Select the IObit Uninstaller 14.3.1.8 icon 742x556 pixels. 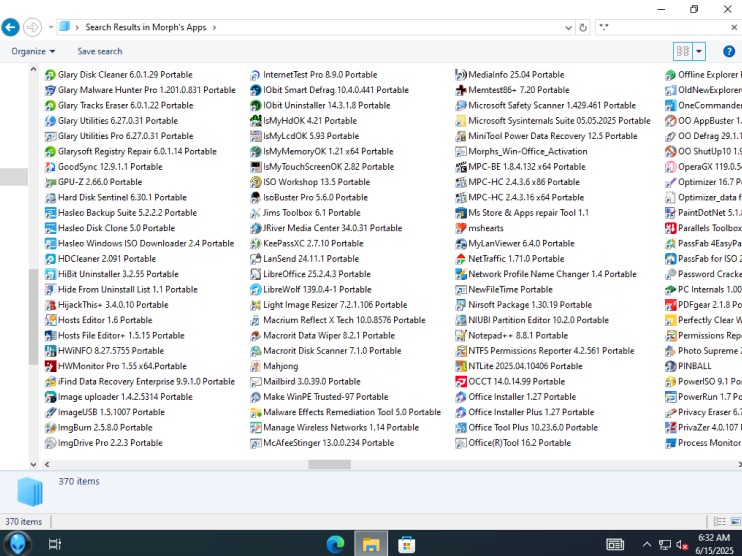coord(256,106)
